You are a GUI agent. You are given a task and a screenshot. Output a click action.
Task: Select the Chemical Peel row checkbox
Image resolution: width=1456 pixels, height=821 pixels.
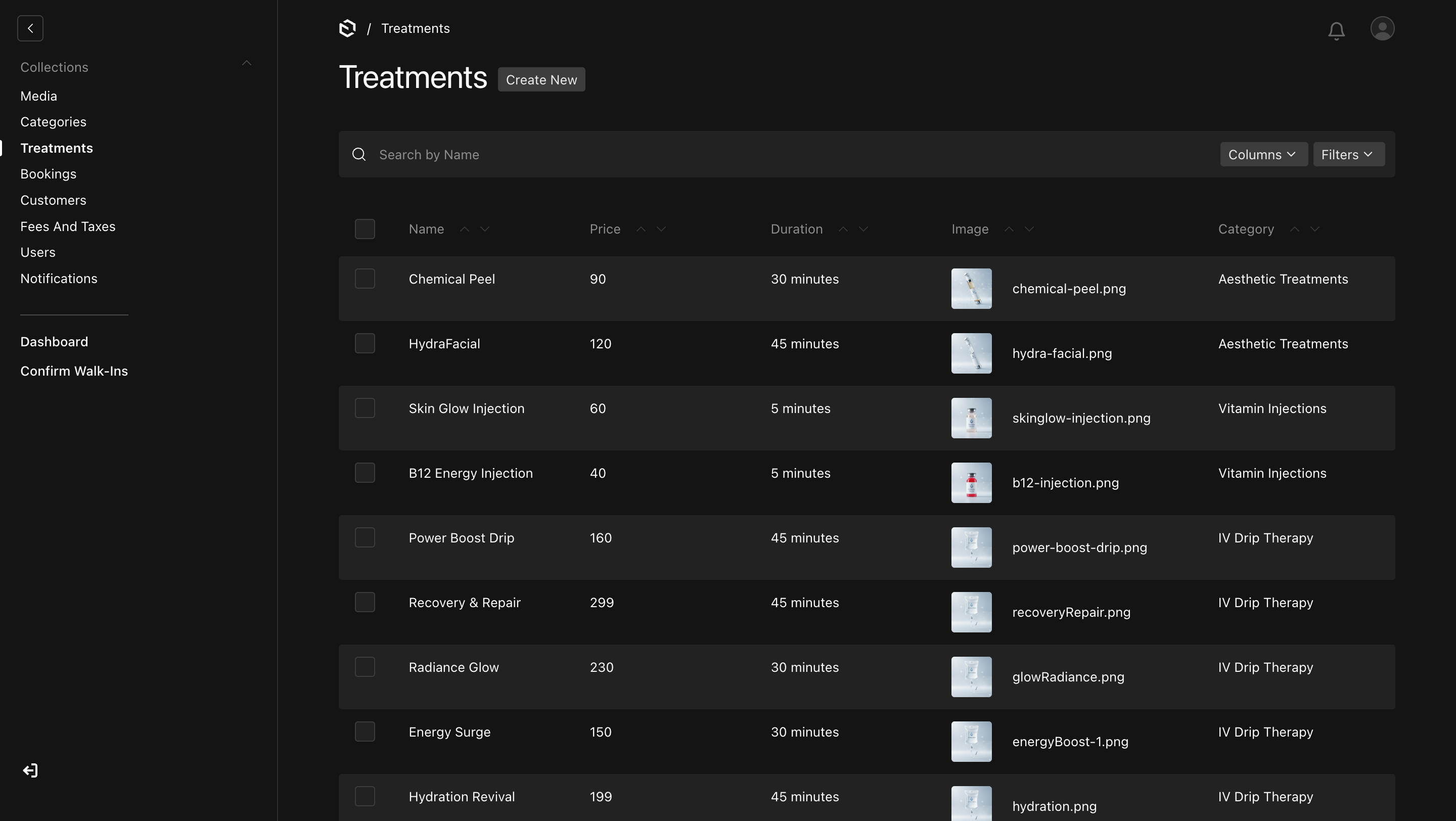[365, 278]
